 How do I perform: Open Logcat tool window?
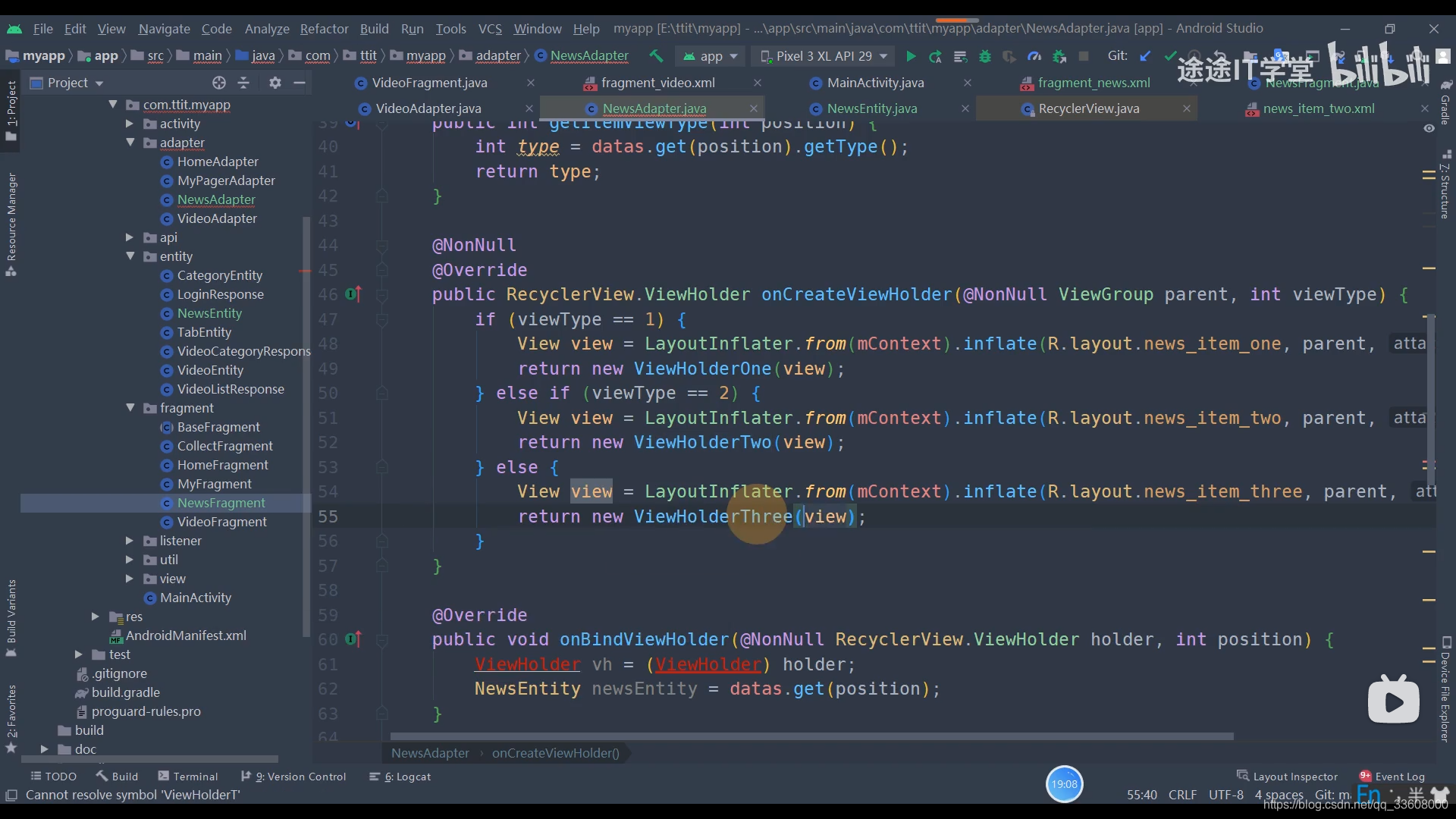coord(400,777)
